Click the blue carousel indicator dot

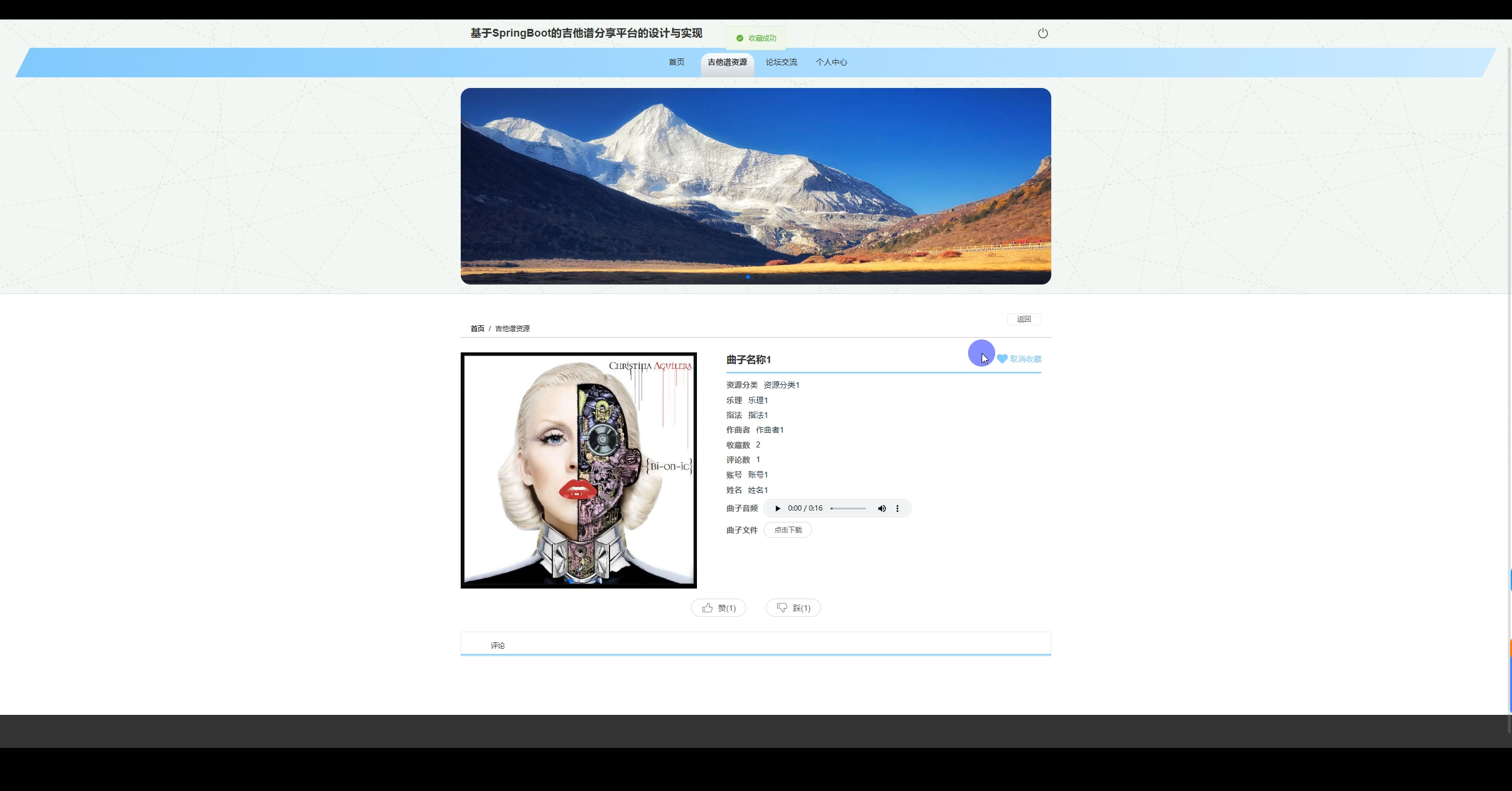(748, 277)
